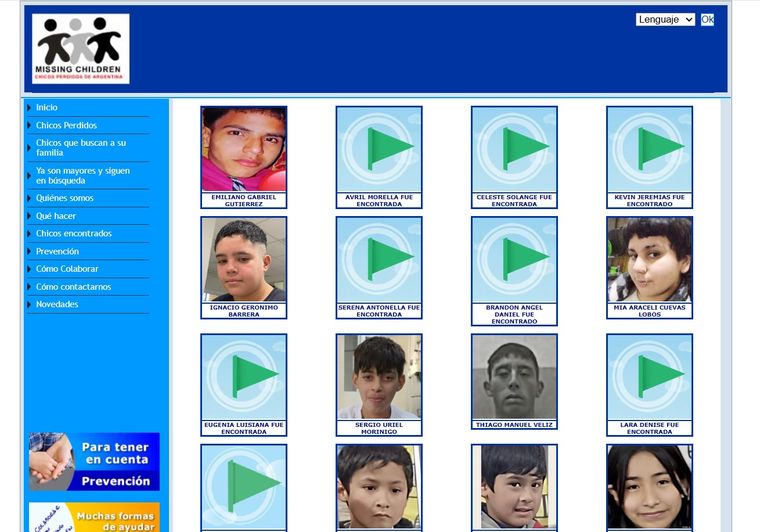Open Sergio Uriel Morinigo photo

click(x=379, y=376)
